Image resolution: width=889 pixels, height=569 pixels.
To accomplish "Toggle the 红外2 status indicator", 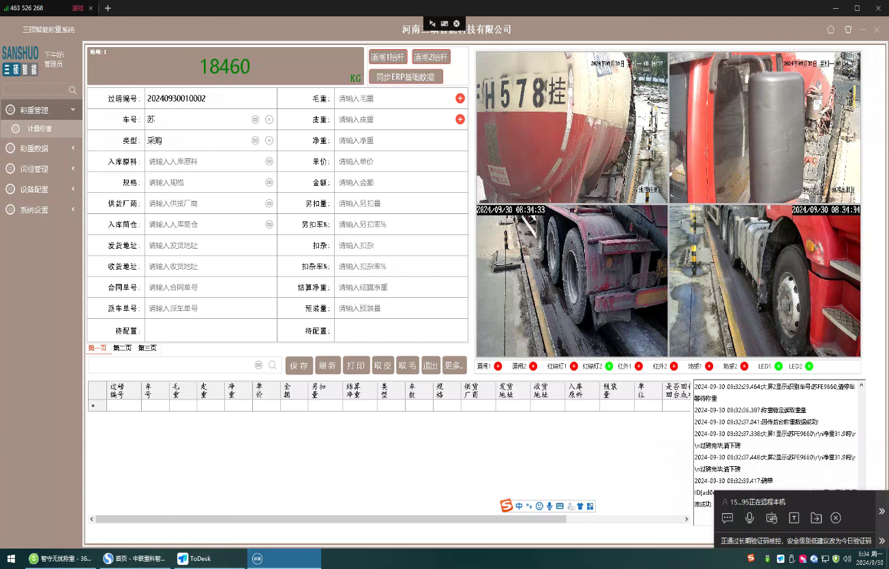I will click(674, 367).
